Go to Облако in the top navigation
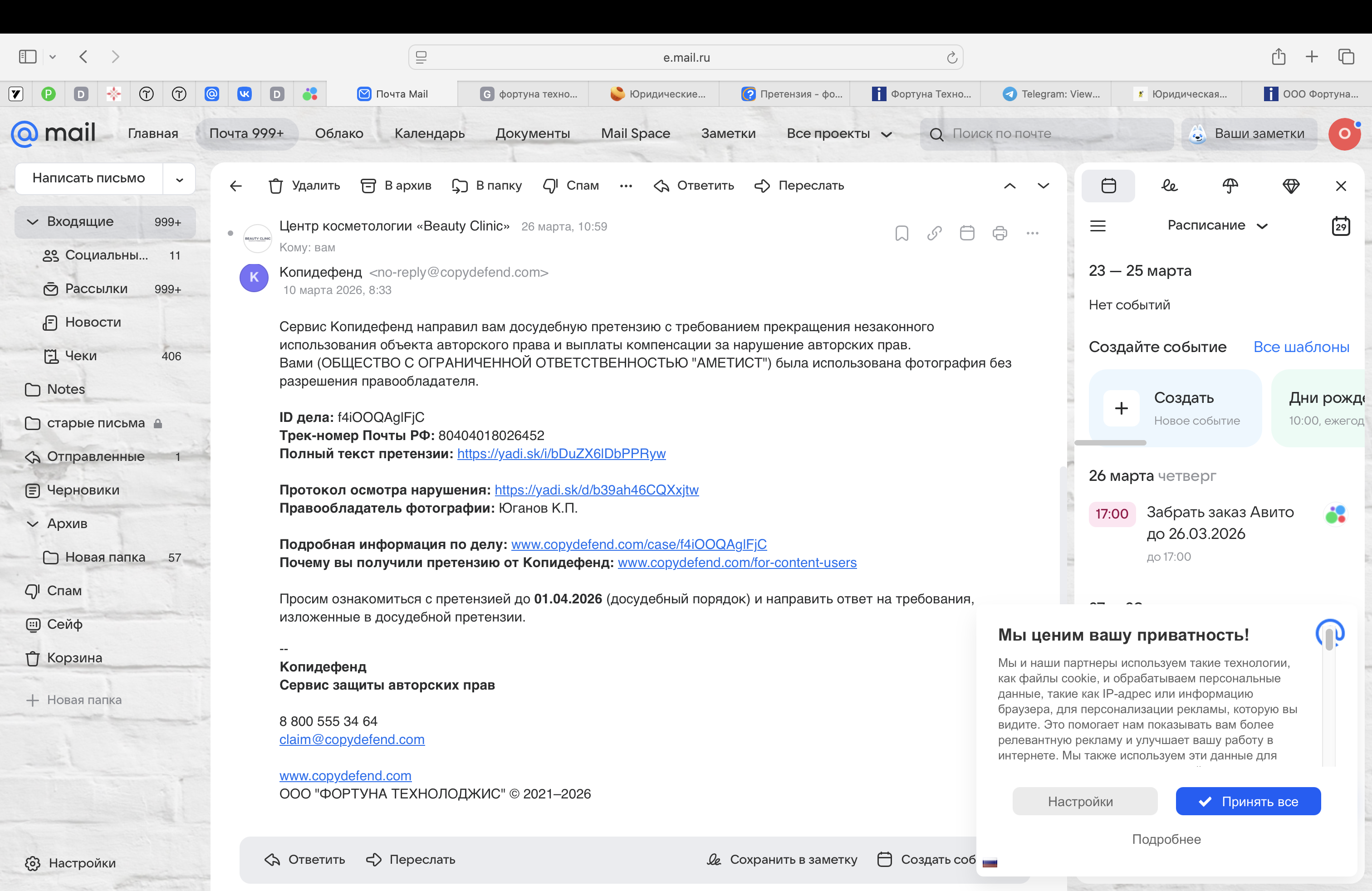Screen dimensions: 1372x891 point(339,134)
